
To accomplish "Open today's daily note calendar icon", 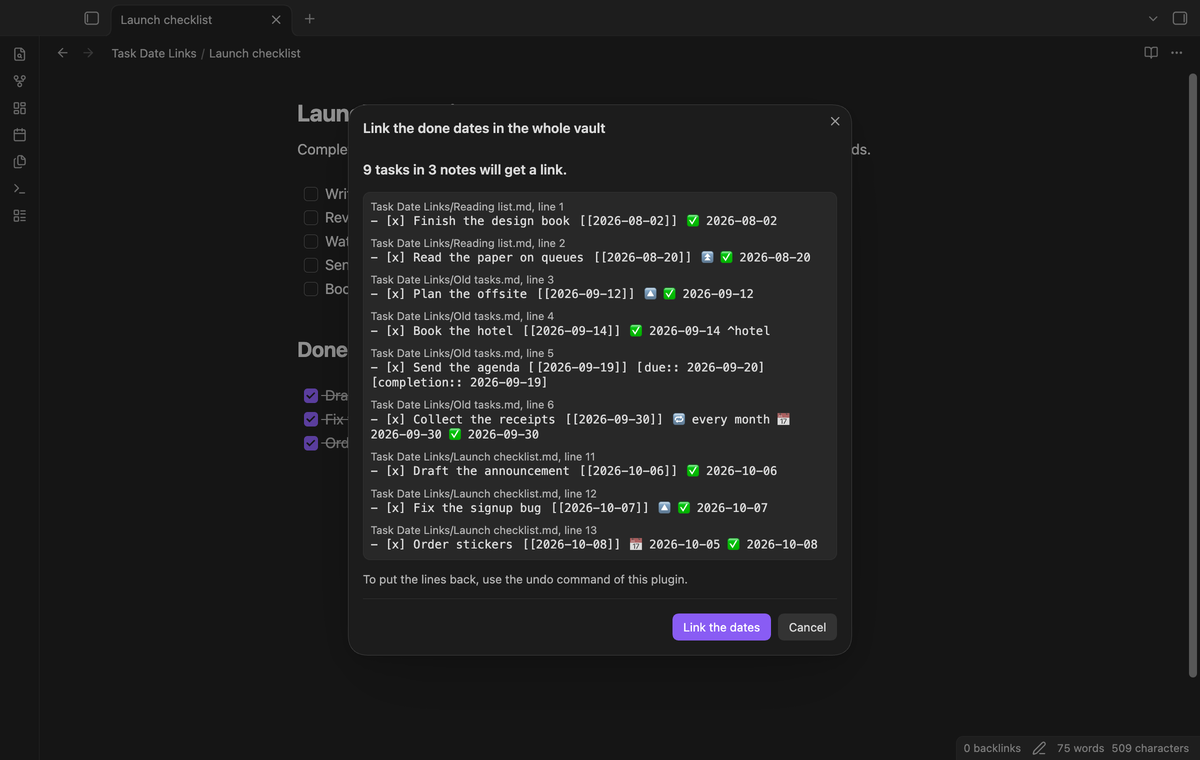I will [20, 134].
